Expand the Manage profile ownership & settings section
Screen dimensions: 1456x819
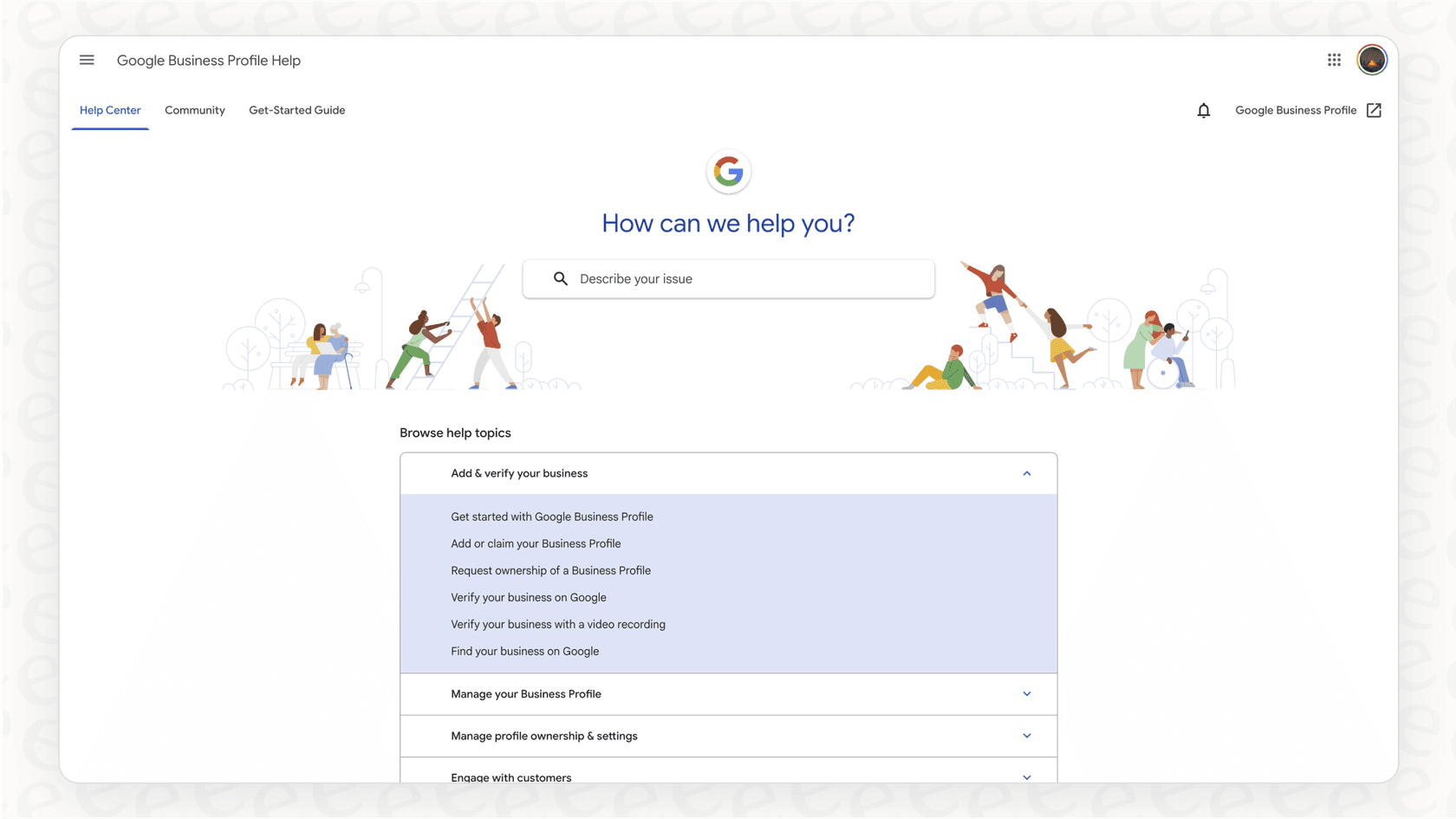tap(1027, 736)
